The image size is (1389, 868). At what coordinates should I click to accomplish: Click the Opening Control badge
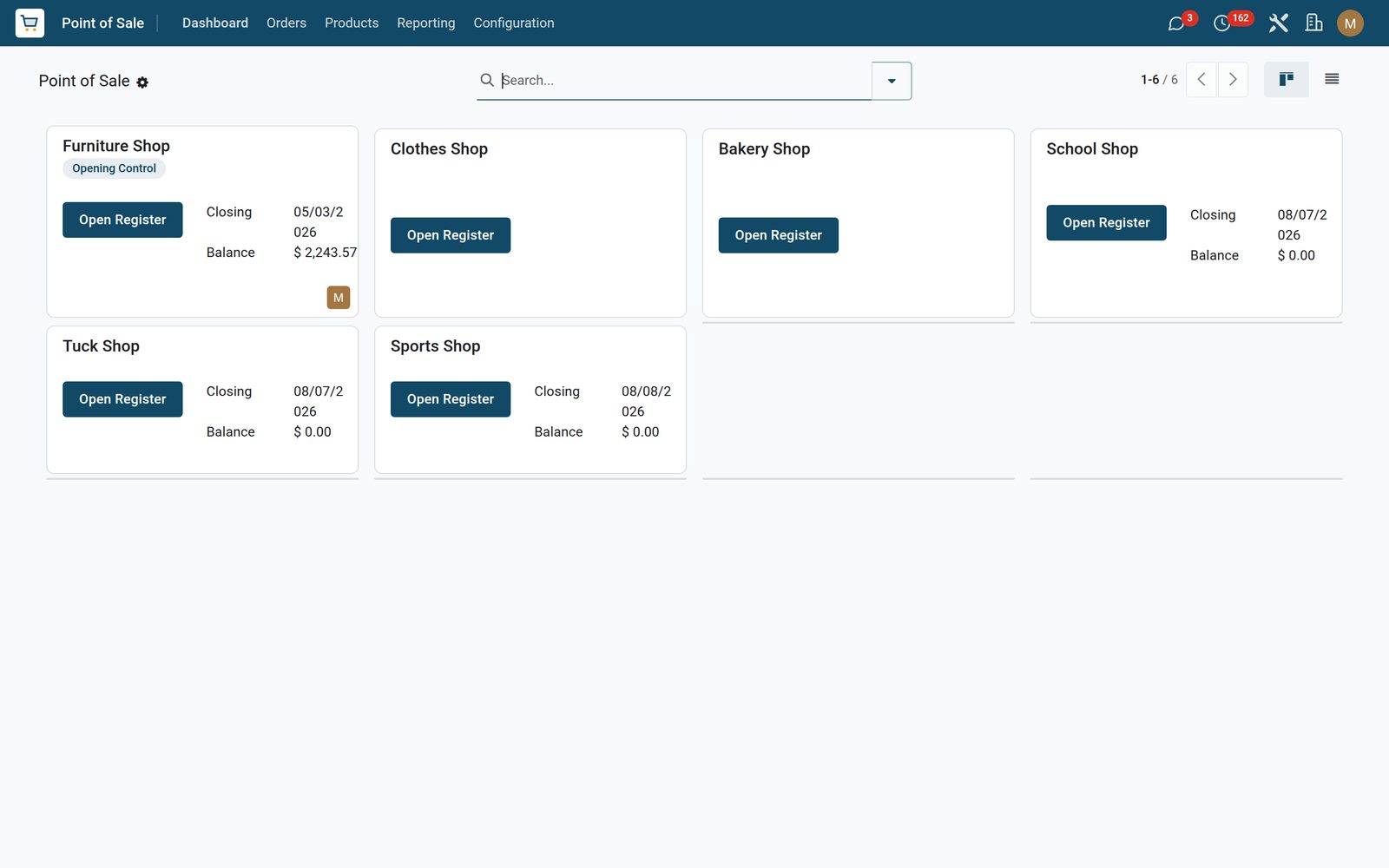[x=114, y=168]
